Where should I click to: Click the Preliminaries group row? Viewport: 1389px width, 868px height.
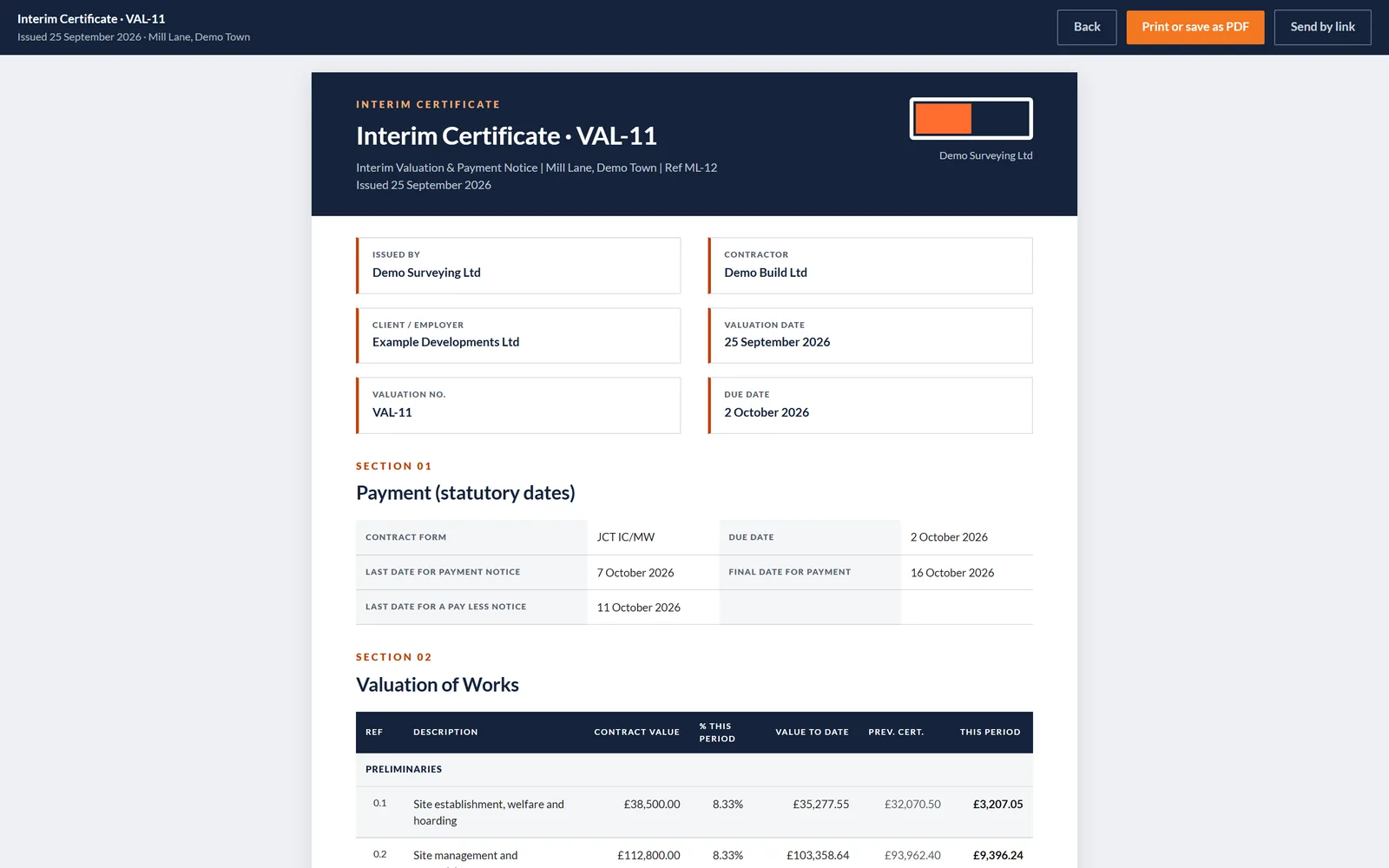coord(694,770)
